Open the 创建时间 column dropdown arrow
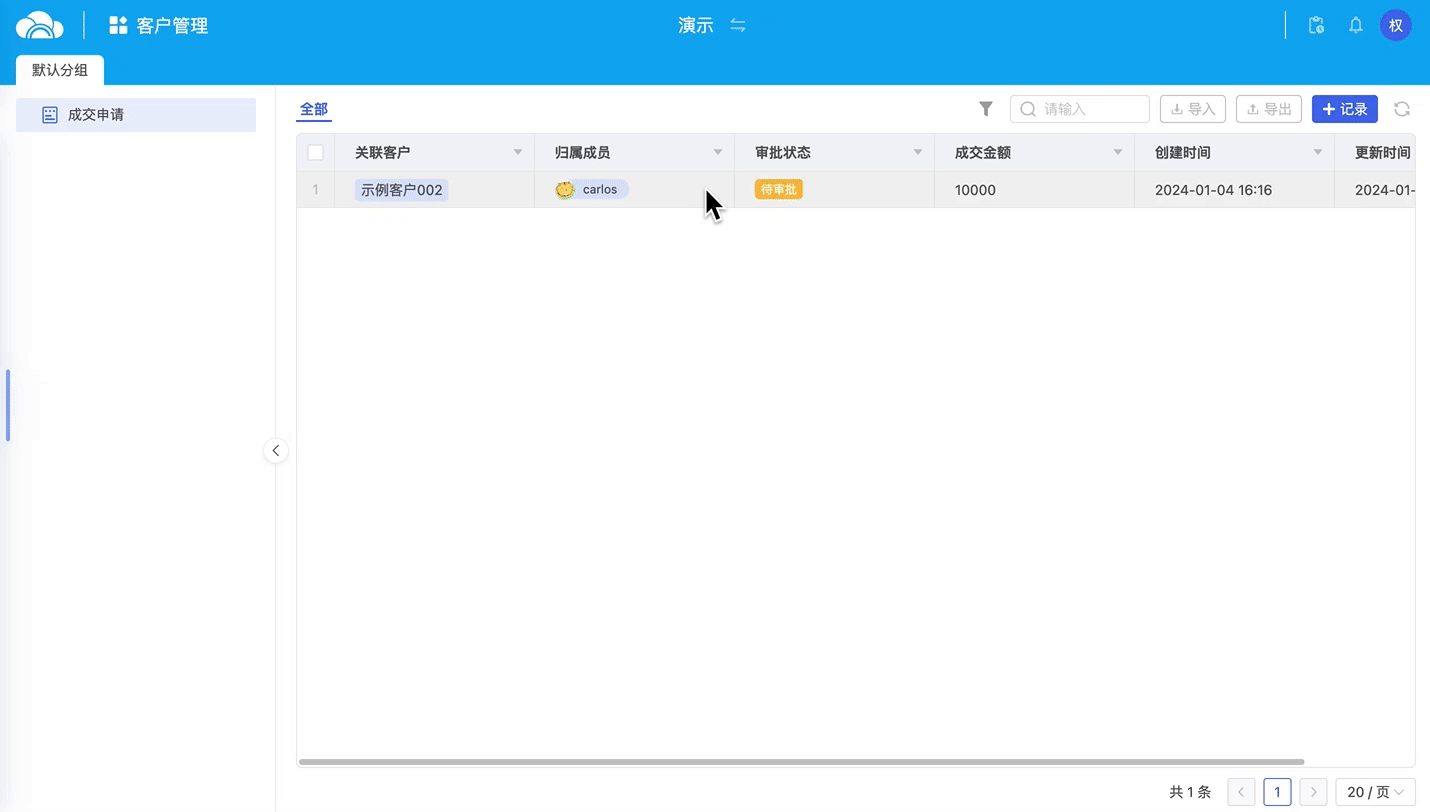This screenshot has width=1430, height=812. pyautogui.click(x=1318, y=153)
